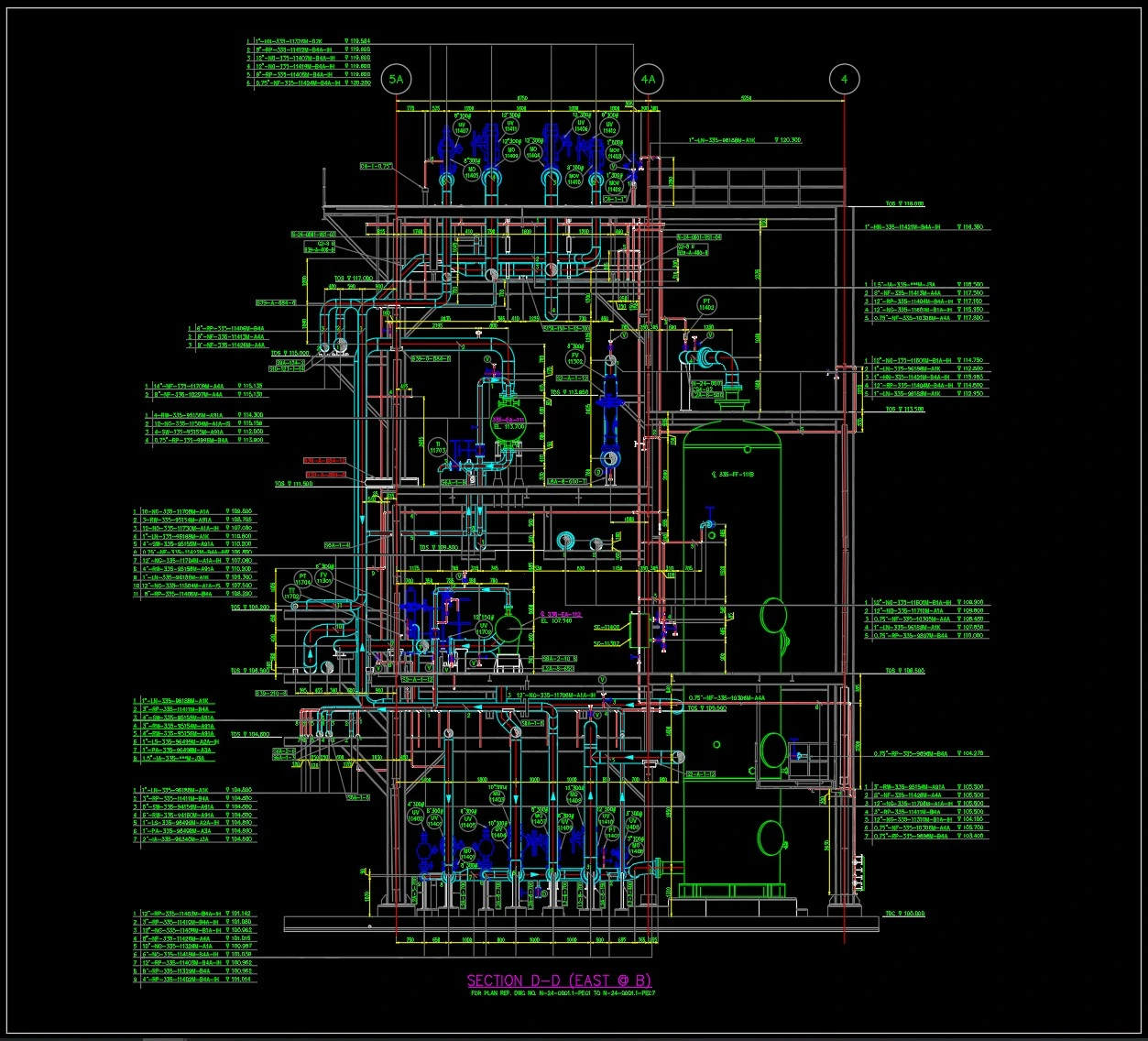This screenshot has height=1041, width=1148.
Task: Select the UV 11411 tag bubble
Action: click(510, 127)
